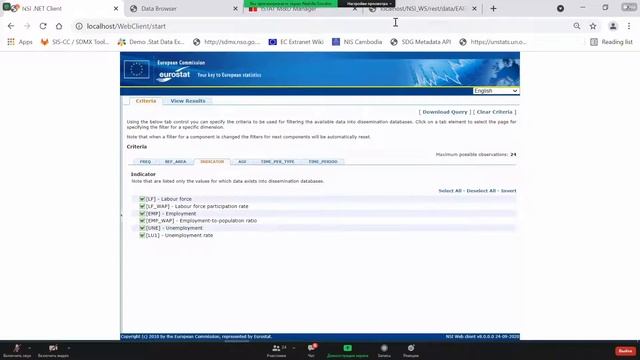
Task: Uncheck the [LF] - Labour force checkbox
Action: pos(142,199)
